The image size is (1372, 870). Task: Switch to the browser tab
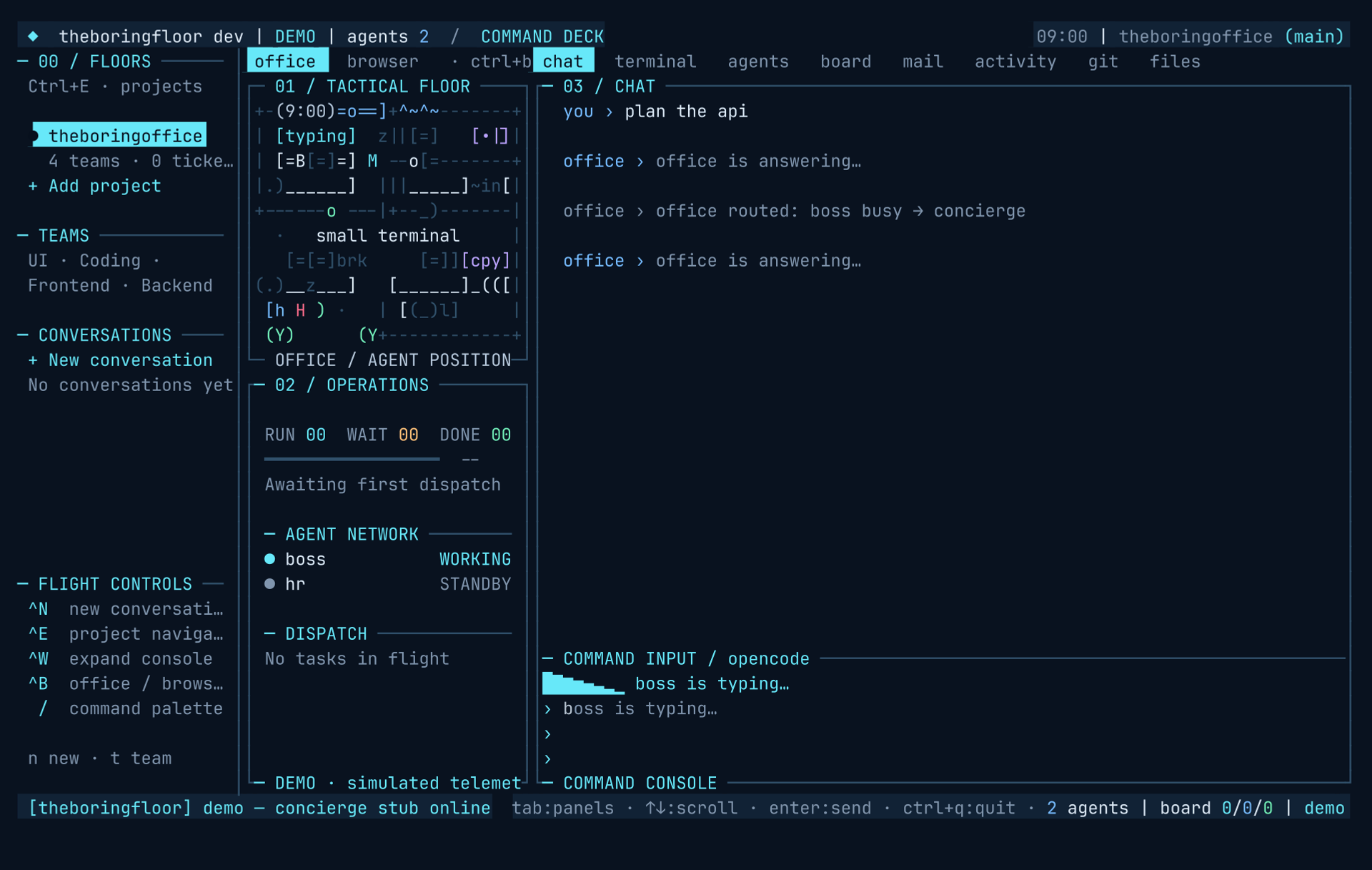point(382,61)
